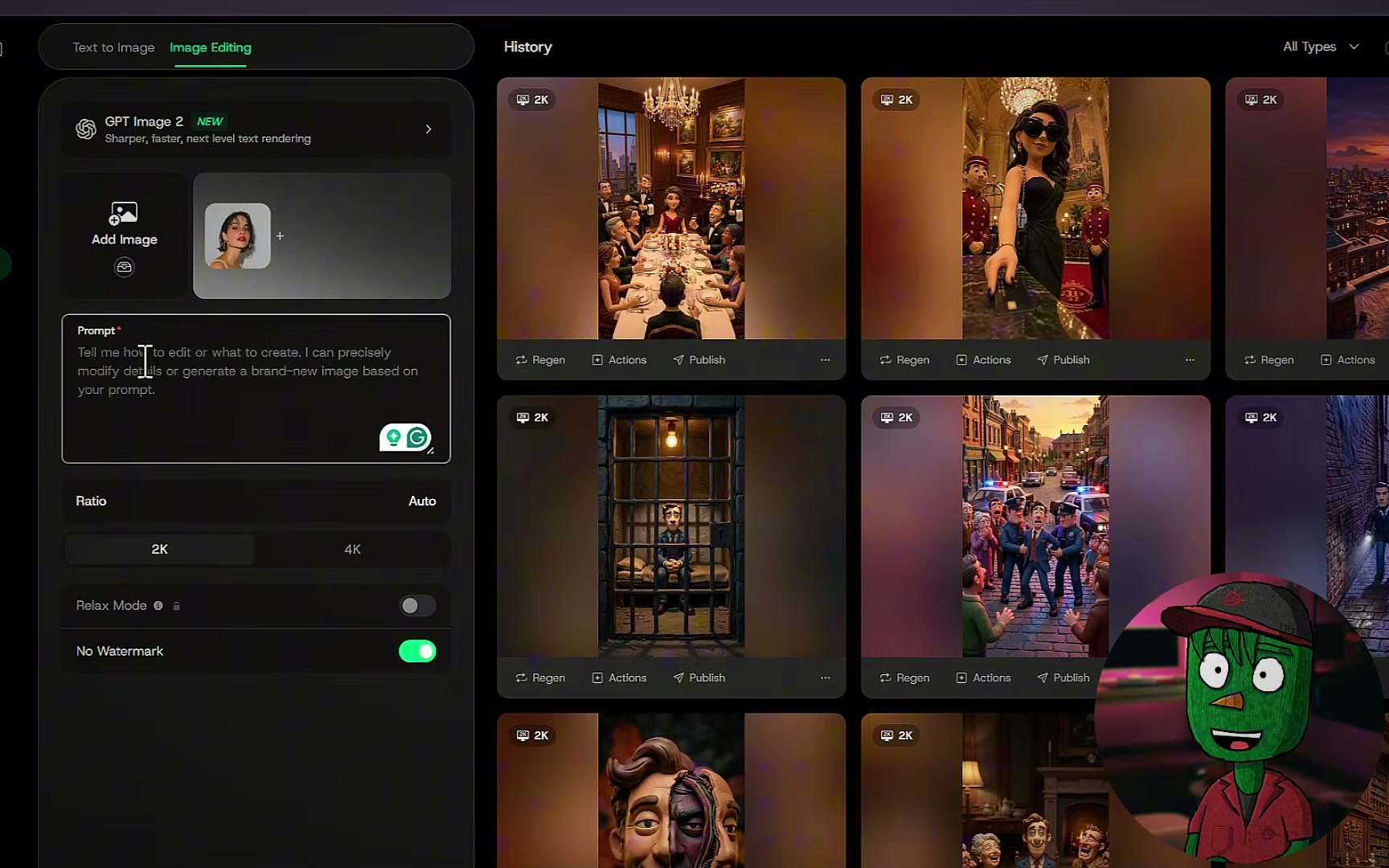Image resolution: width=1389 pixels, height=868 pixels.
Task: Open the jail cell history image
Action: coord(671,526)
